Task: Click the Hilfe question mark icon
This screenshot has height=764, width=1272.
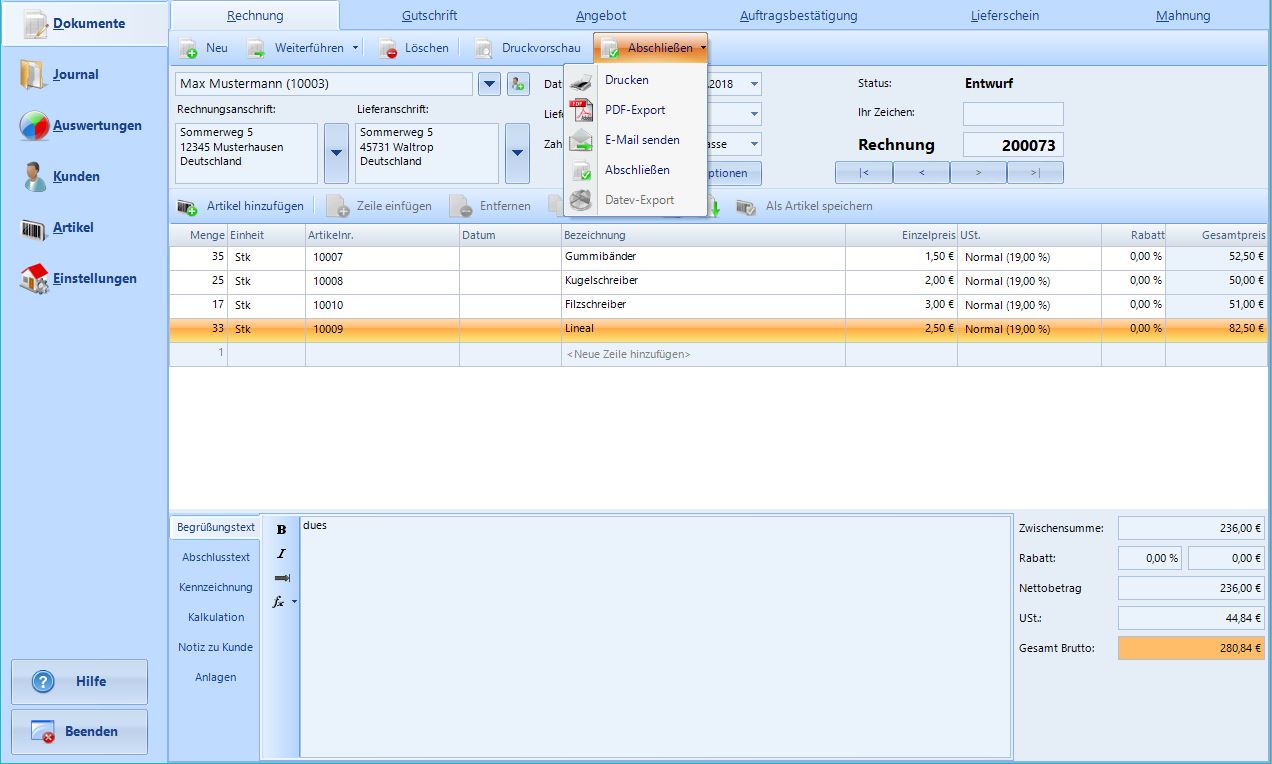Action: click(43, 682)
